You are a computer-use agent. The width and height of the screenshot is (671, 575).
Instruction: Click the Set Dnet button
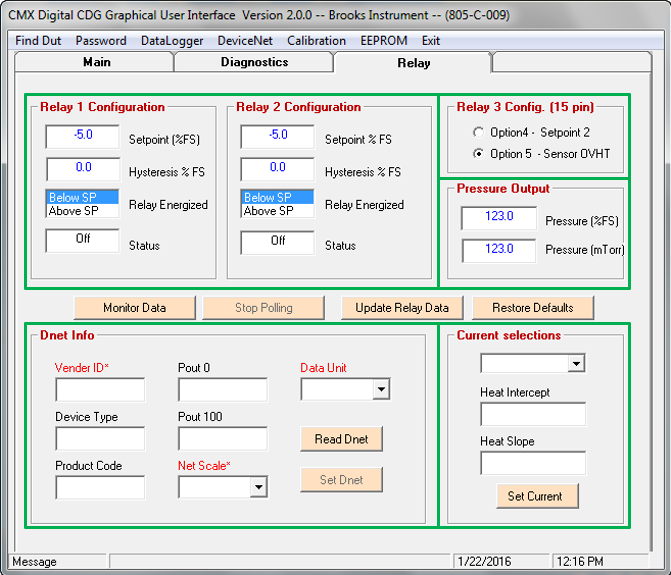coord(341,480)
